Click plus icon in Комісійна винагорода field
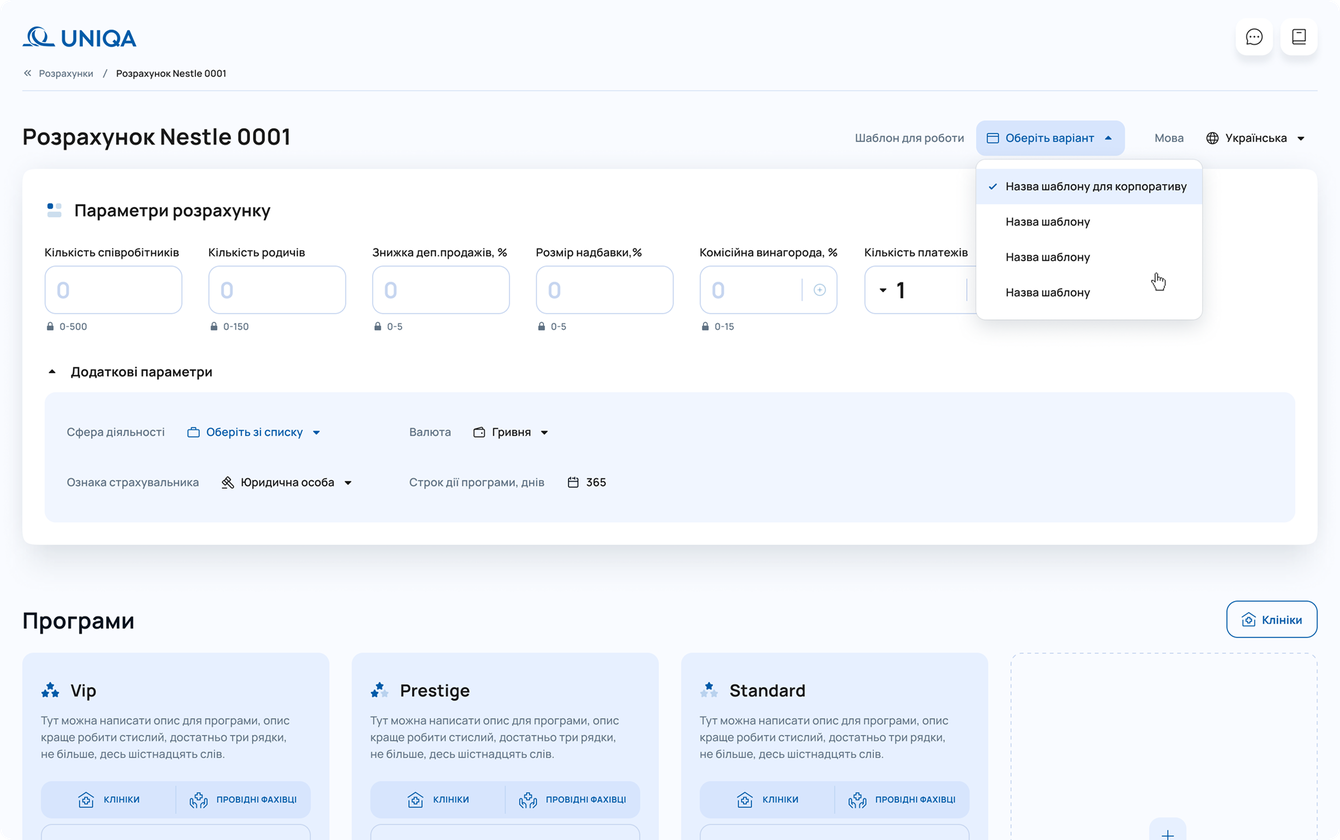The width and height of the screenshot is (1340, 840). coord(820,290)
